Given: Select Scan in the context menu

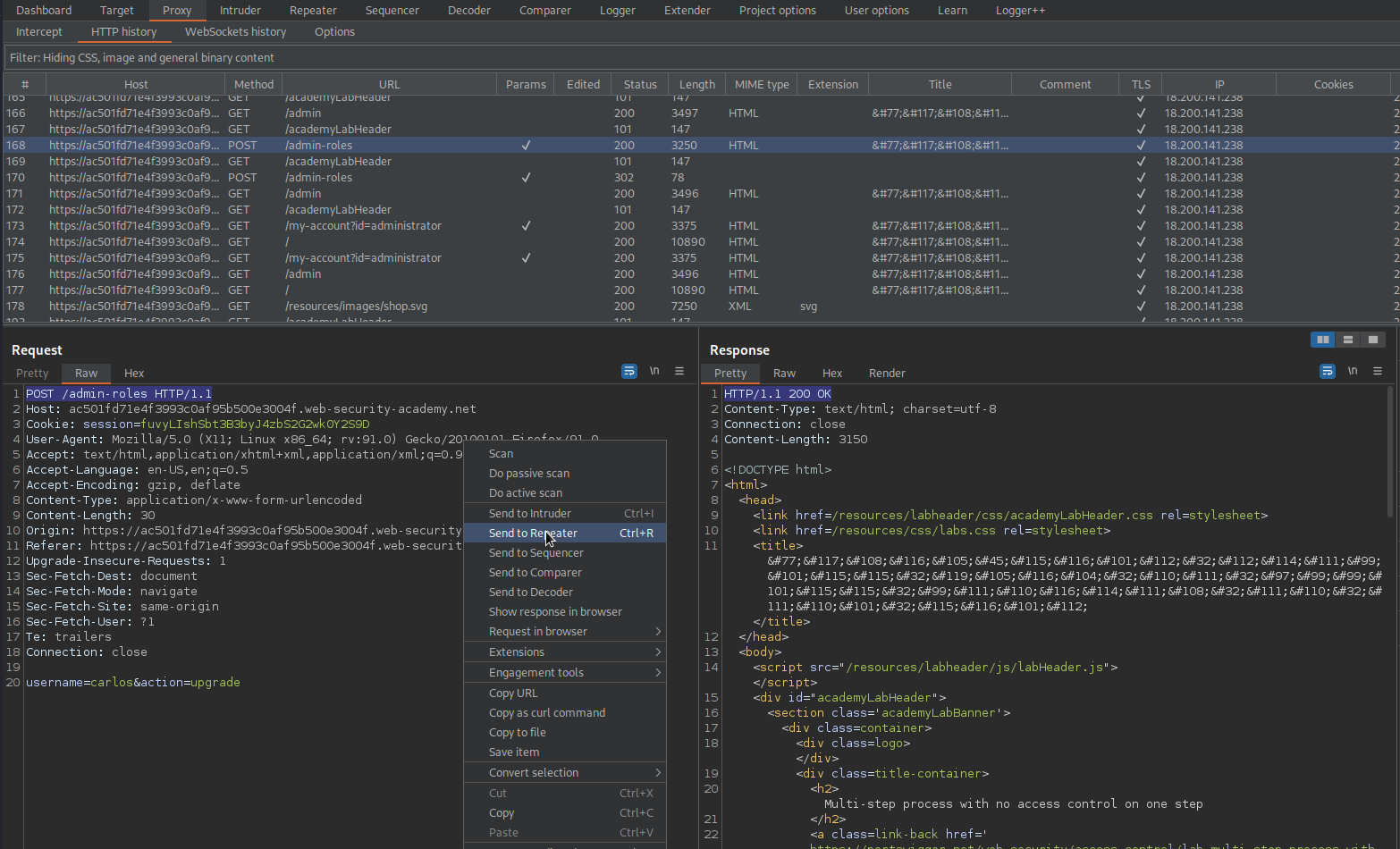Looking at the screenshot, I should click(x=565, y=454).
